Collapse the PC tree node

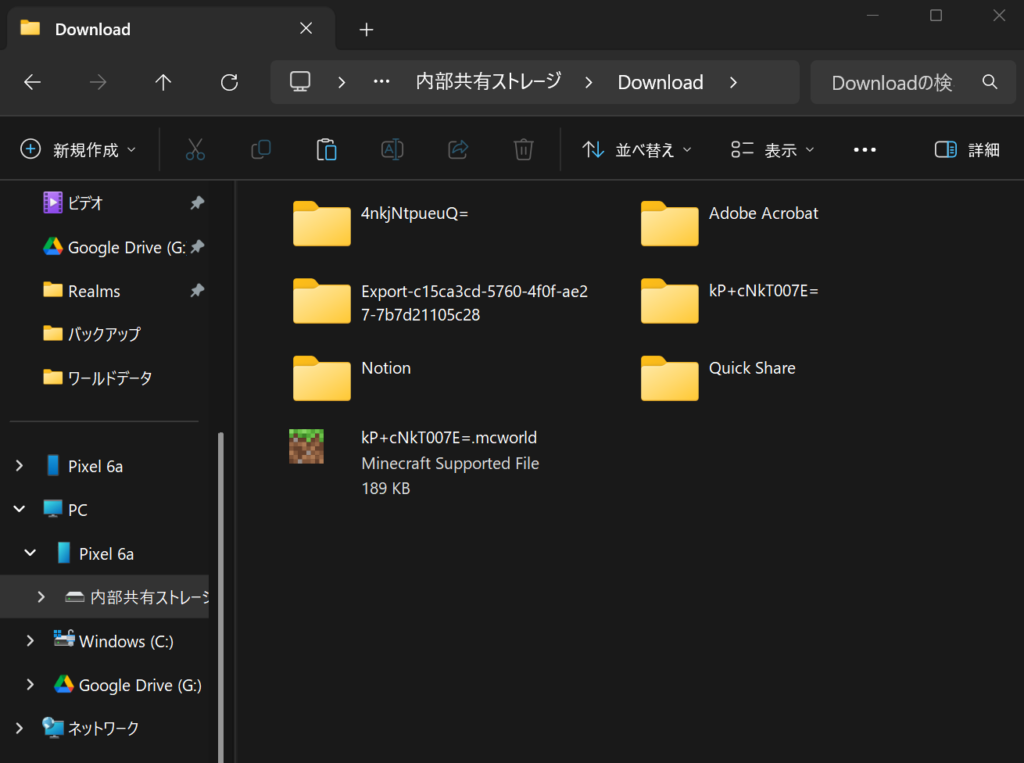19,510
